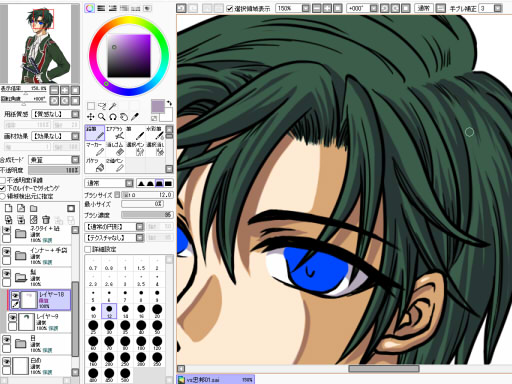
Task: Choose the Watercolor (水彩筆) brush tool
Action: 155,133
